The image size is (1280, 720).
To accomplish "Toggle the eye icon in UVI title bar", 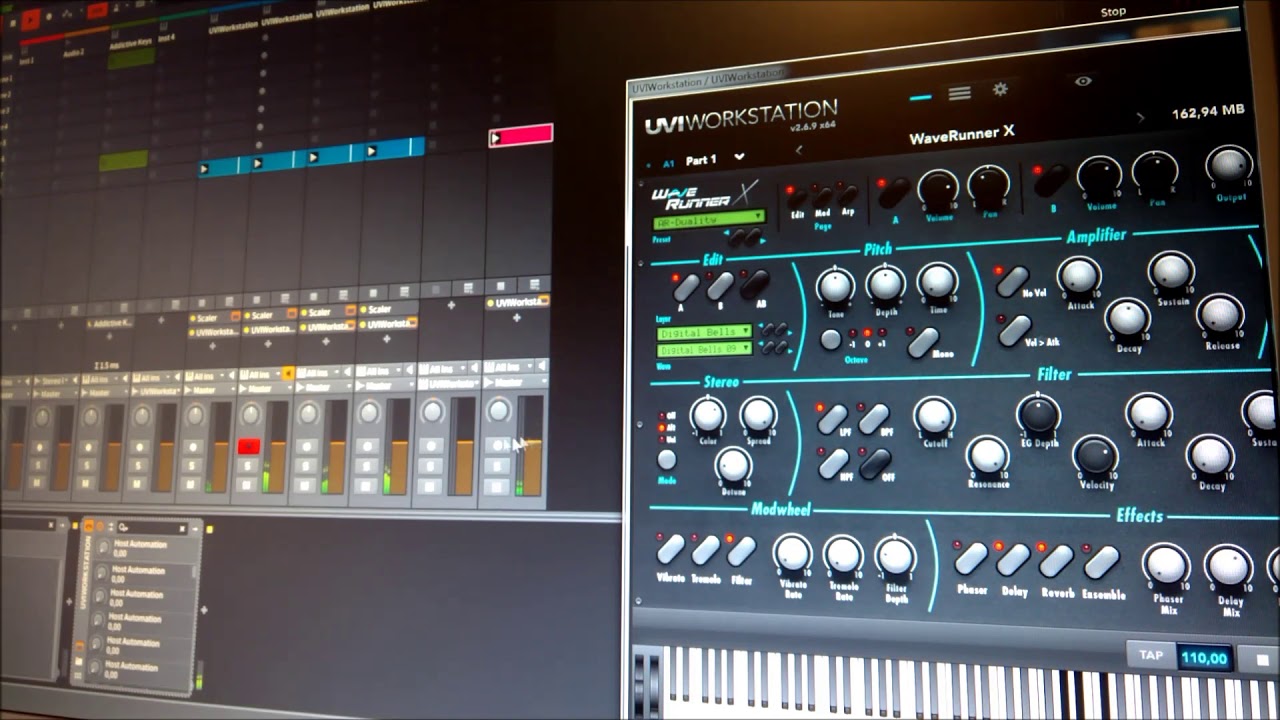I will (1082, 82).
